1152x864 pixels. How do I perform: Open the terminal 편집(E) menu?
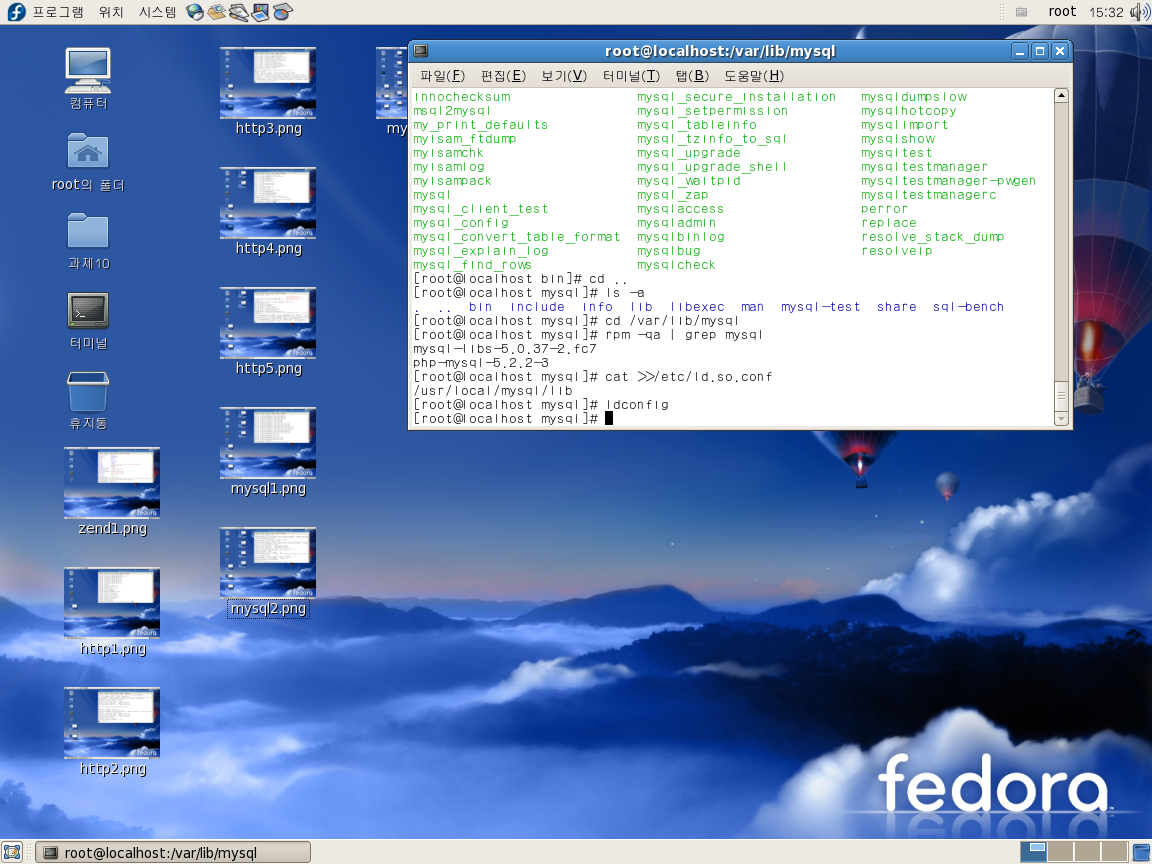pos(503,76)
